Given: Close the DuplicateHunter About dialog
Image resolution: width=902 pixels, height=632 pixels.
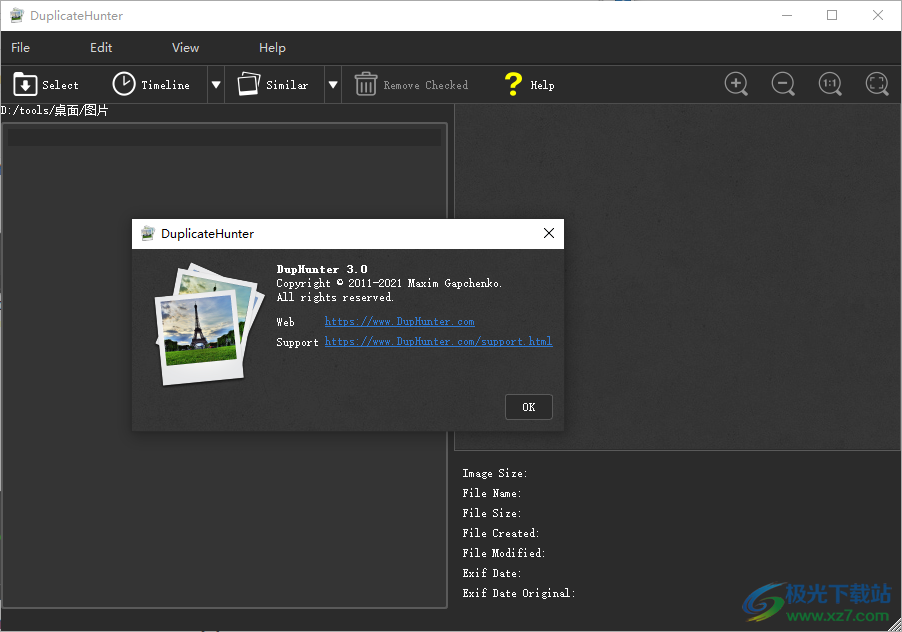Looking at the screenshot, I should click(549, 233).
